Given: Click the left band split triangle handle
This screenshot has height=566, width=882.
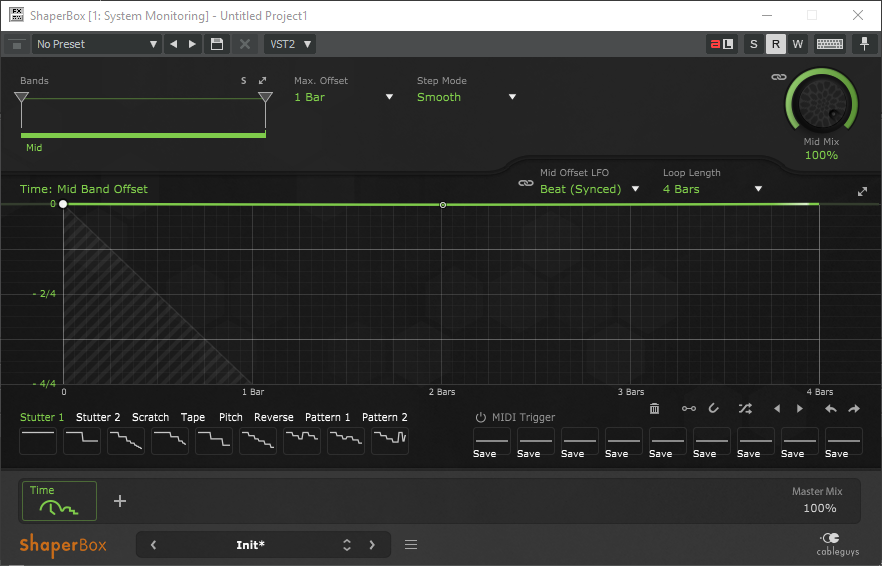Looking at the screenshot, I should (x=21, y=97).
